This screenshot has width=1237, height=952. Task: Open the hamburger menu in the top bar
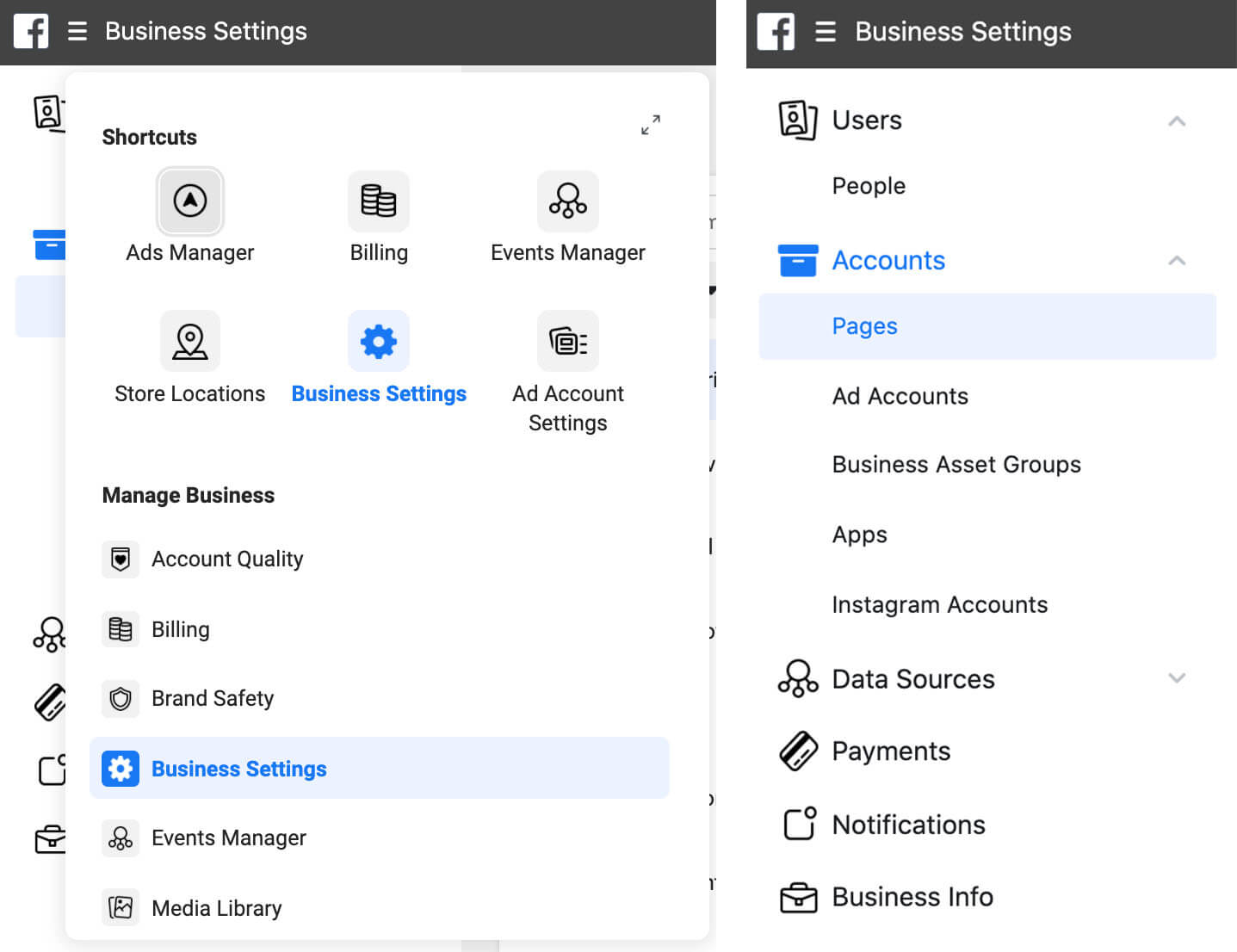coord(77,31)
